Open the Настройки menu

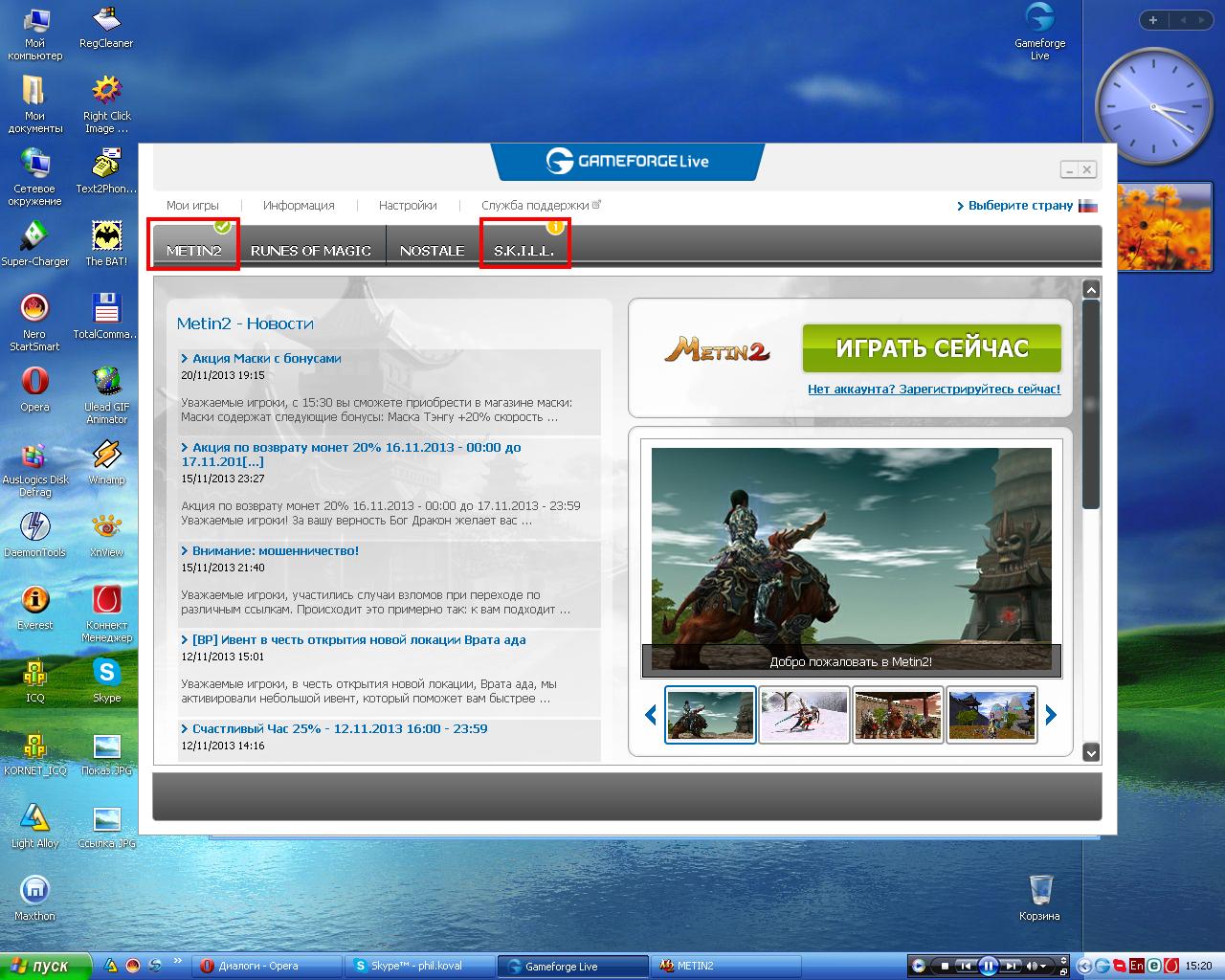click(408, 206)
